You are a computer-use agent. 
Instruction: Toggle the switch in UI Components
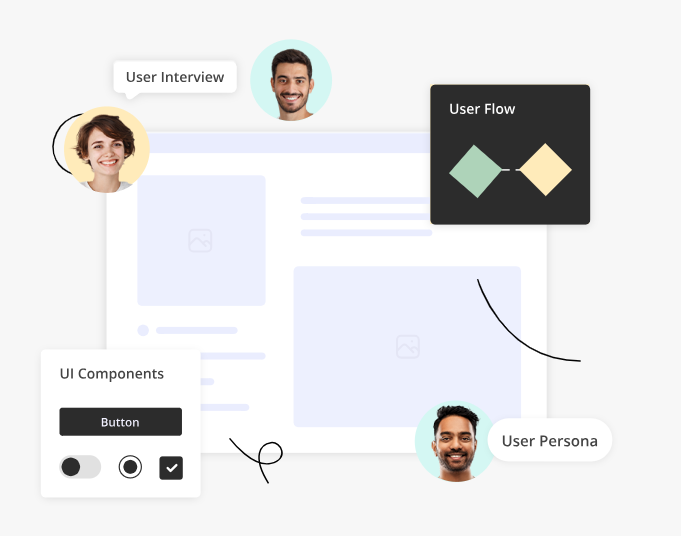pyautogui.click(x=80, y=467)
